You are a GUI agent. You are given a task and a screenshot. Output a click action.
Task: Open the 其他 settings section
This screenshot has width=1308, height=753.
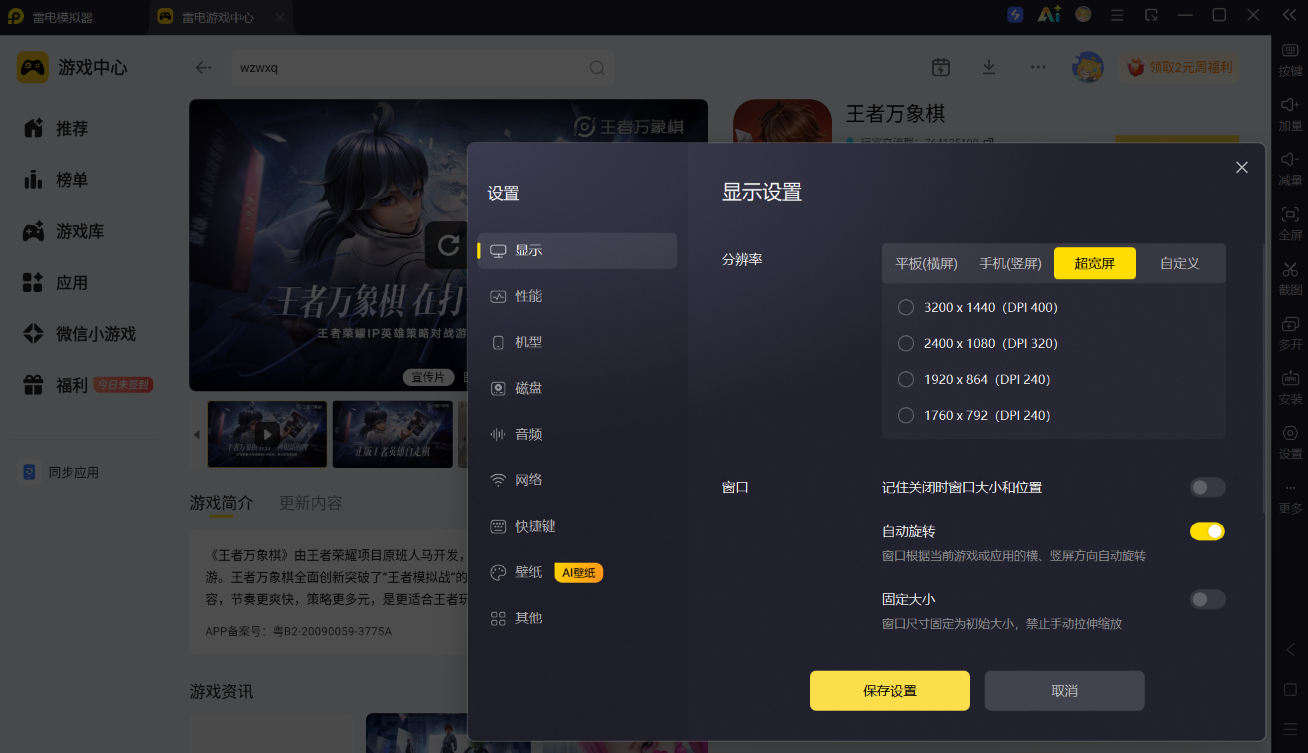(x=577, y=618)
